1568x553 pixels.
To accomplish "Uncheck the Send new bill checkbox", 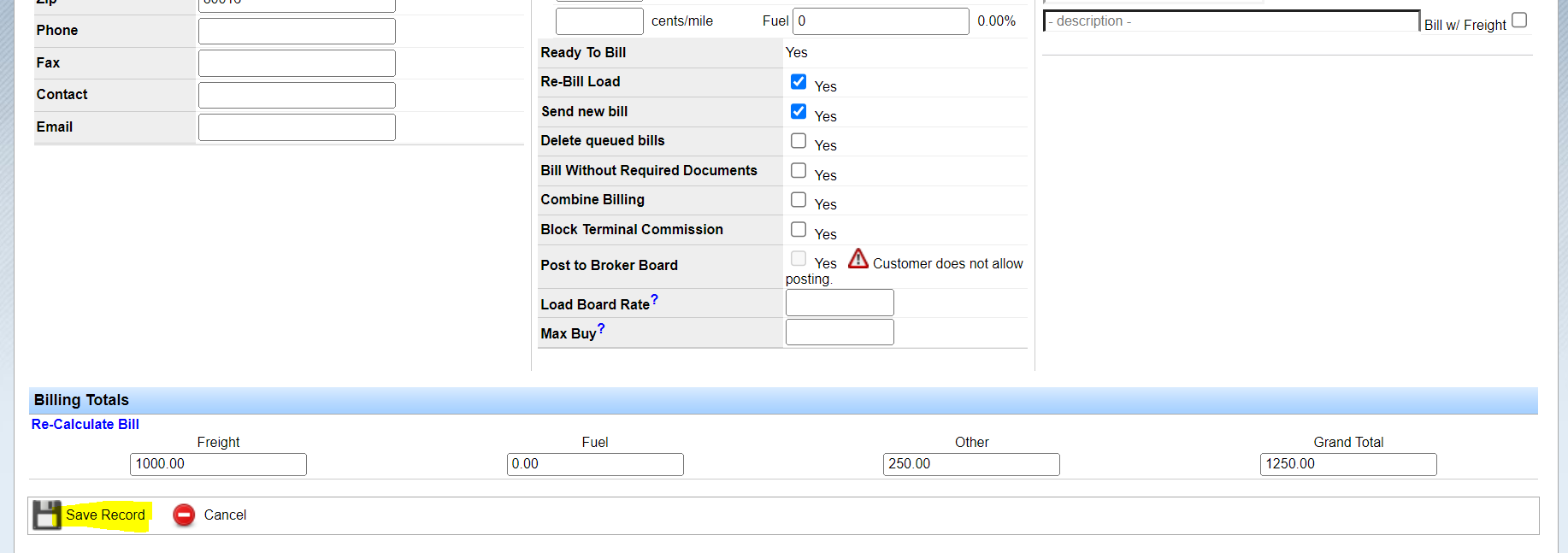I will click(799, 111).
